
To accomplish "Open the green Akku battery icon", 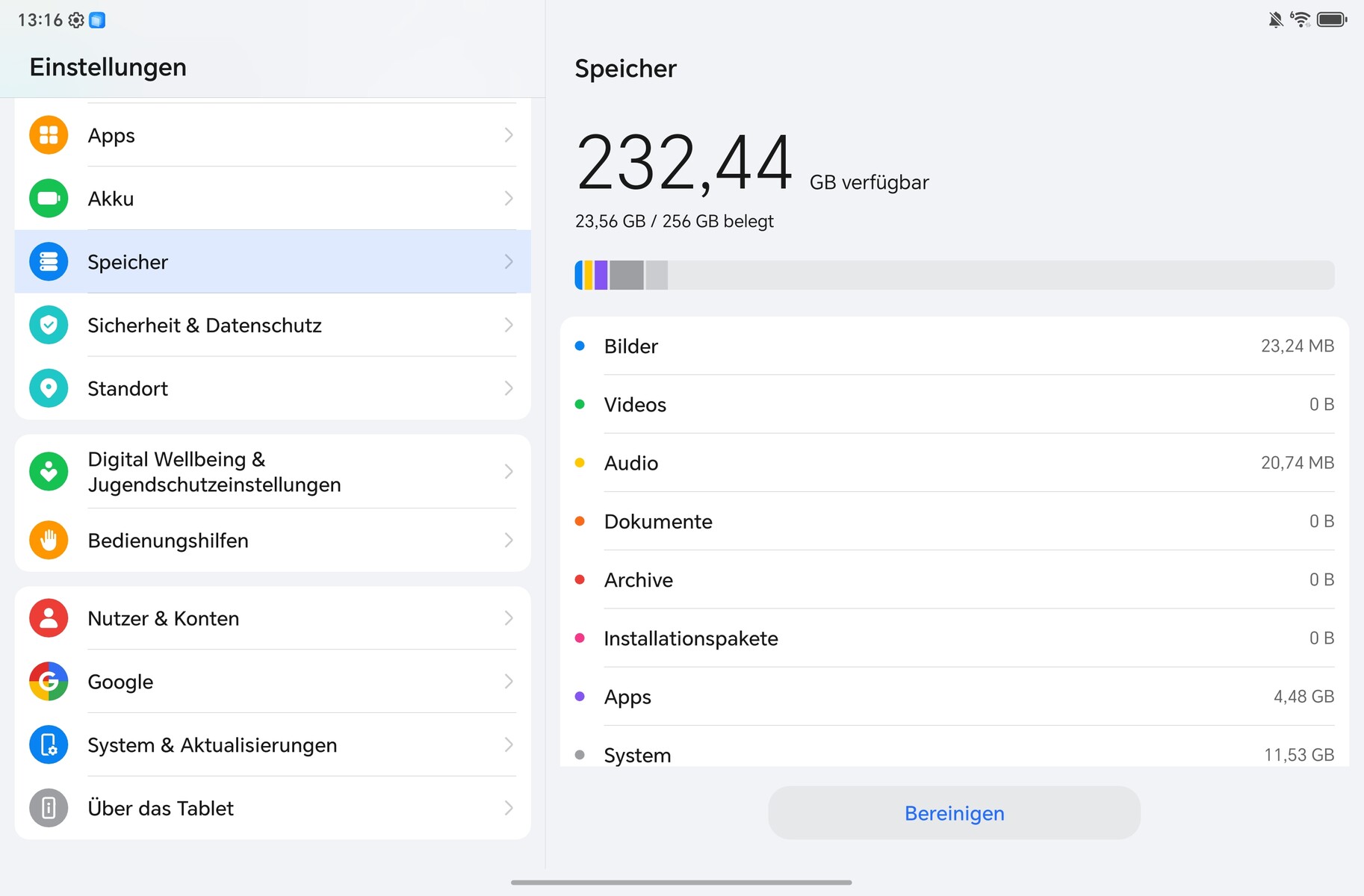I will [x=49, y=199].
